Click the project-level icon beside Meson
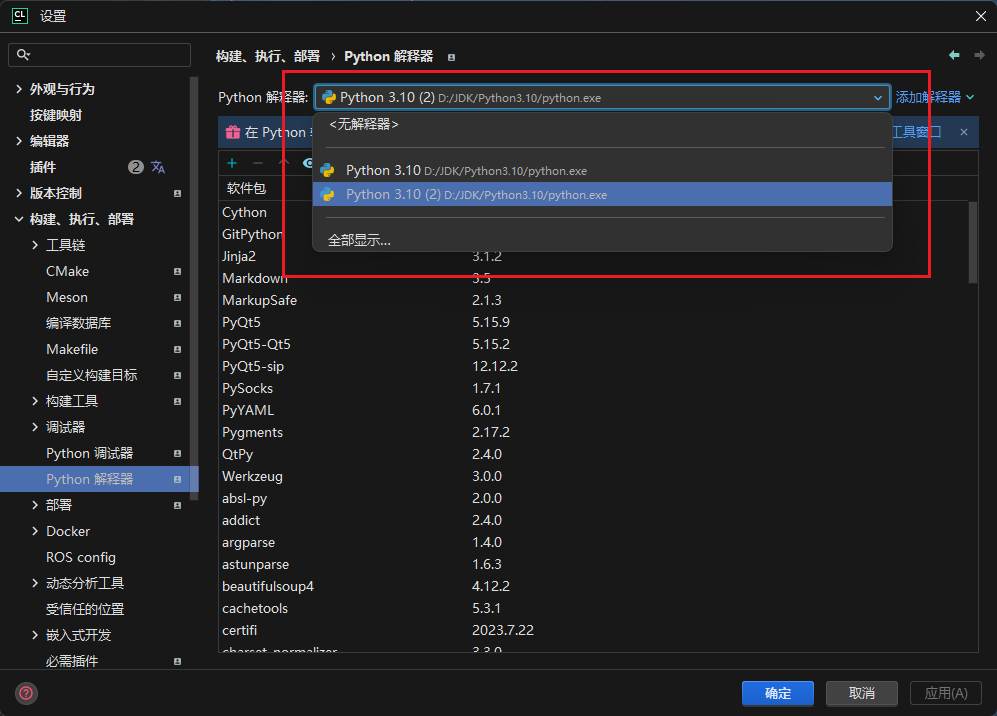 [177, 298]
